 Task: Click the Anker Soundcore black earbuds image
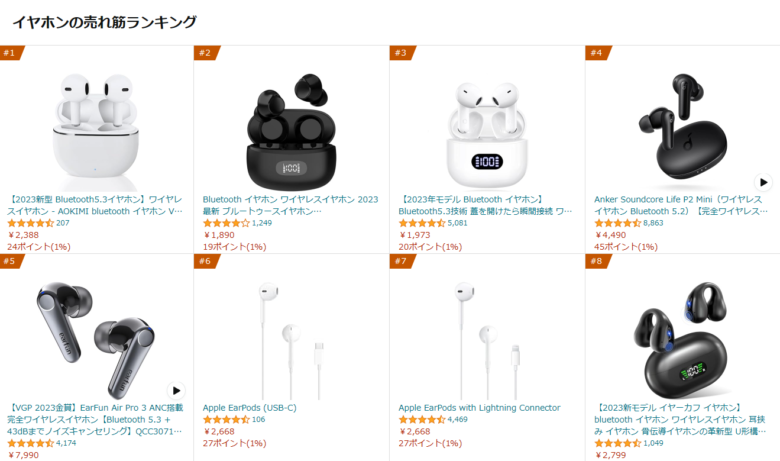coord(681,131)
